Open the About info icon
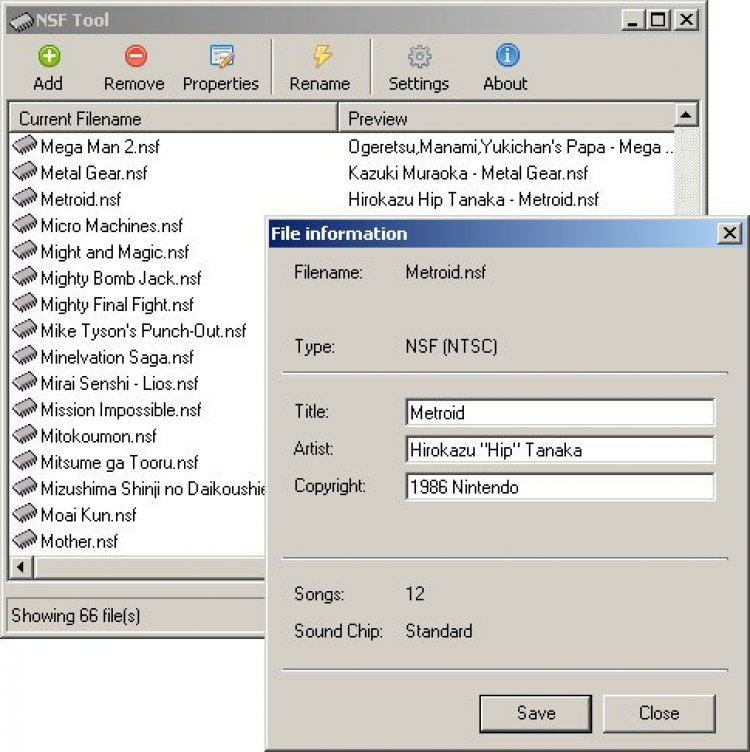This screenshot has width=750, height=752. tap(507, 55)
